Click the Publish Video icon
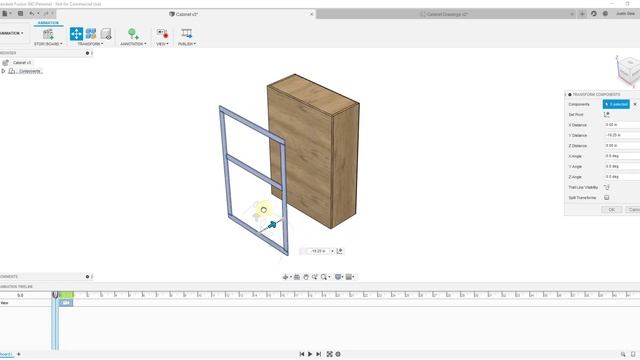The image size is (640, 360). click(x=187, y=34)
